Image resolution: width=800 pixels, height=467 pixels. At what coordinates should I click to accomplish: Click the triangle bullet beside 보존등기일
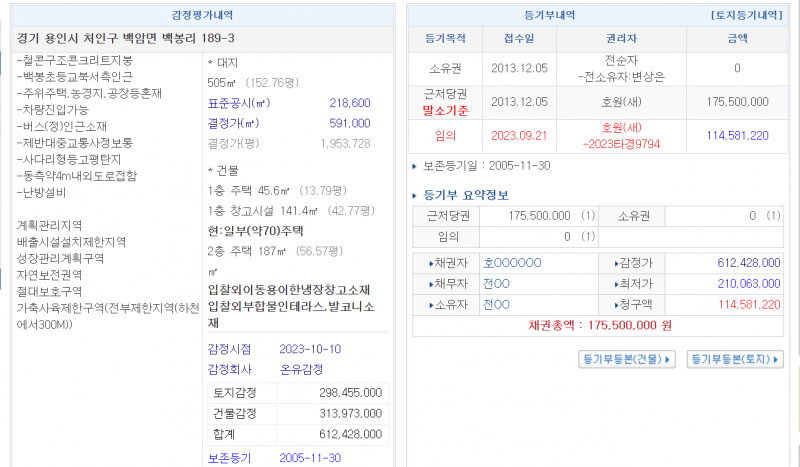pos(416,164)
